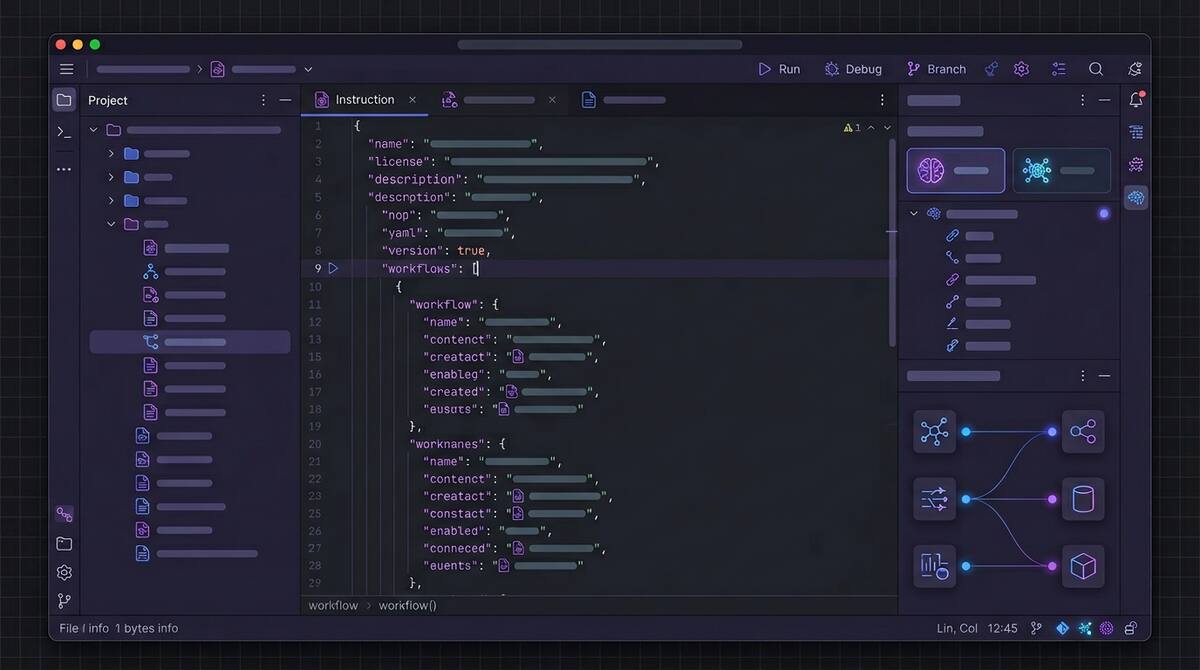This screenshot has width=1200, height=670.
Task: Open search with the magnifying glass icon
Action: 1096,68
